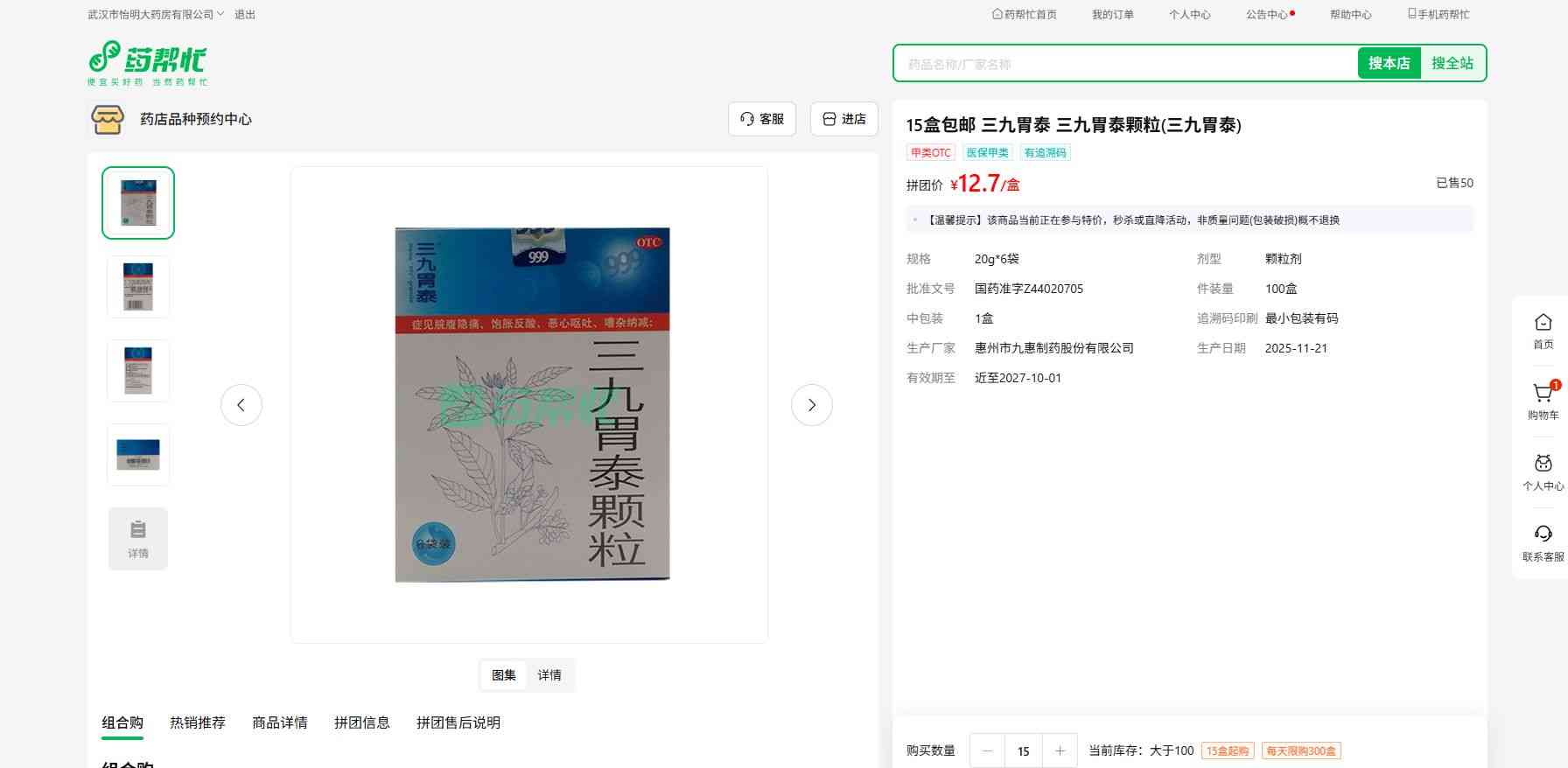Switch to the 详情 image toggle

549,675
